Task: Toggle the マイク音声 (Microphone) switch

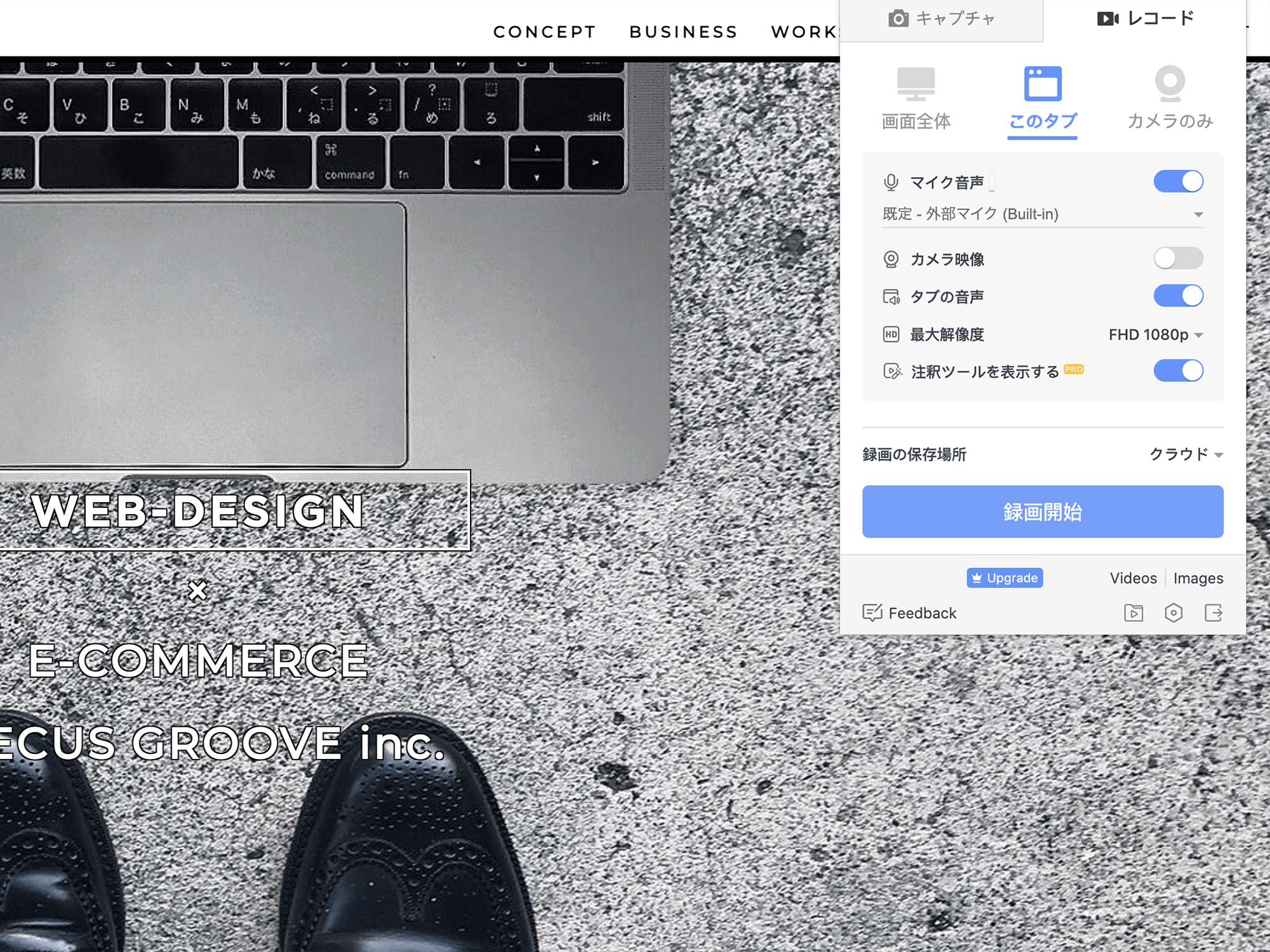Action: click(x=1178, y=181)
